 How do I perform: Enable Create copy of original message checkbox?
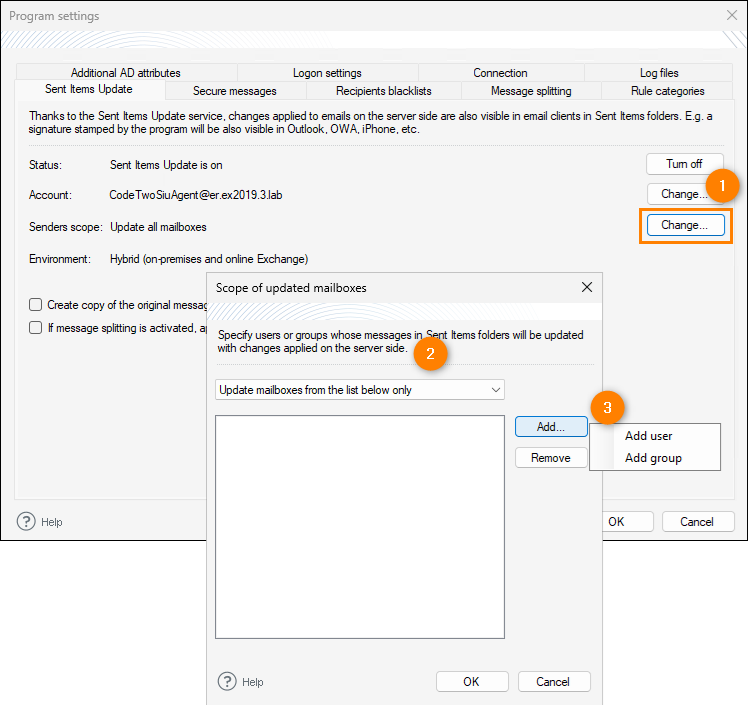pos(36,305)
